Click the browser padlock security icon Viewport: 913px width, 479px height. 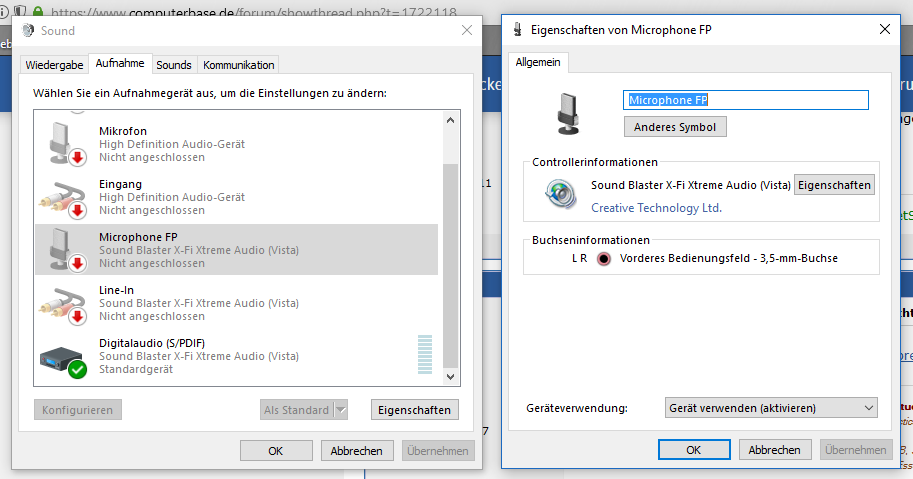tap(38, 11)
